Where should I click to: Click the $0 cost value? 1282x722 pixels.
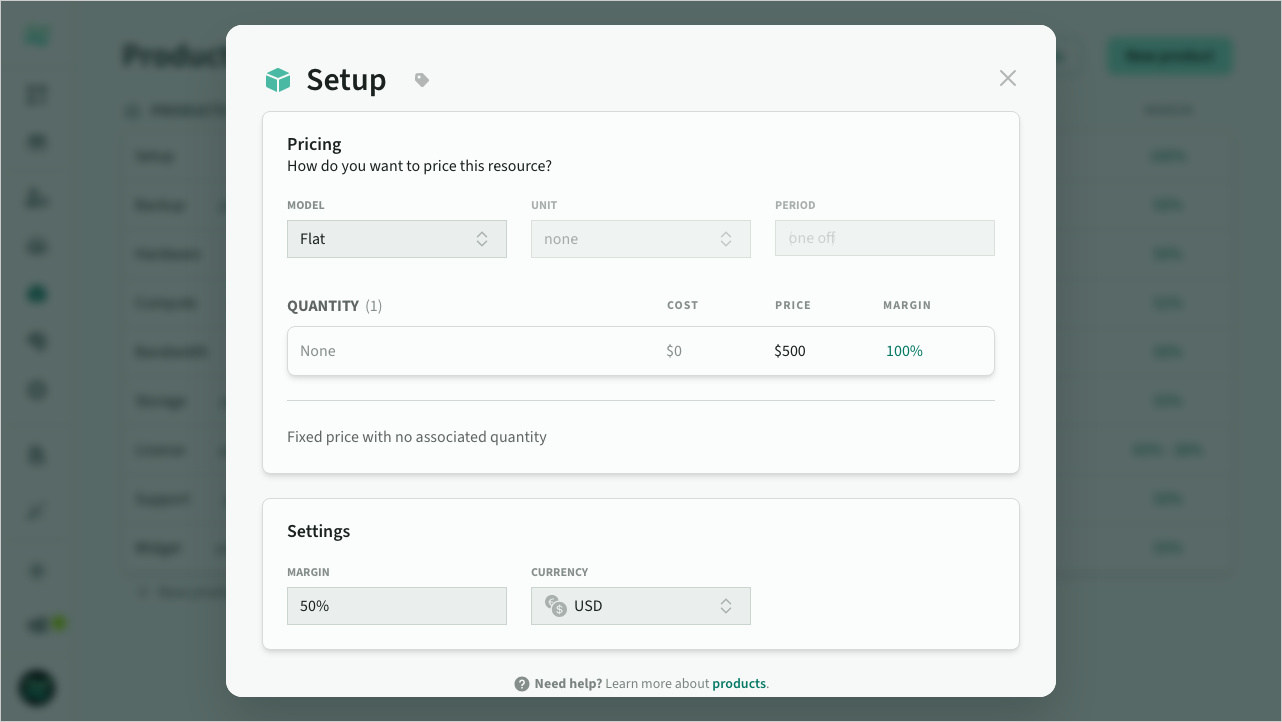(674, 351)
